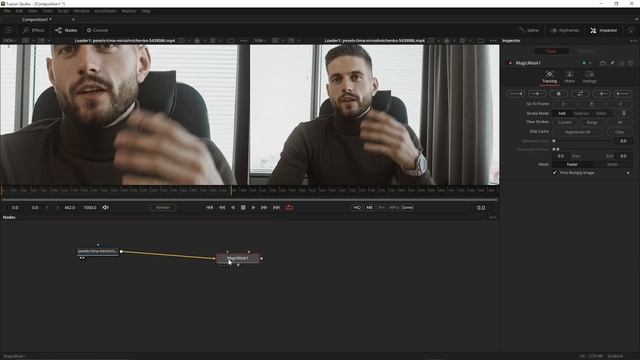Open the Nodes panel options menu
The height and width of the screenshot is (360, 640).
click(493, 217)
